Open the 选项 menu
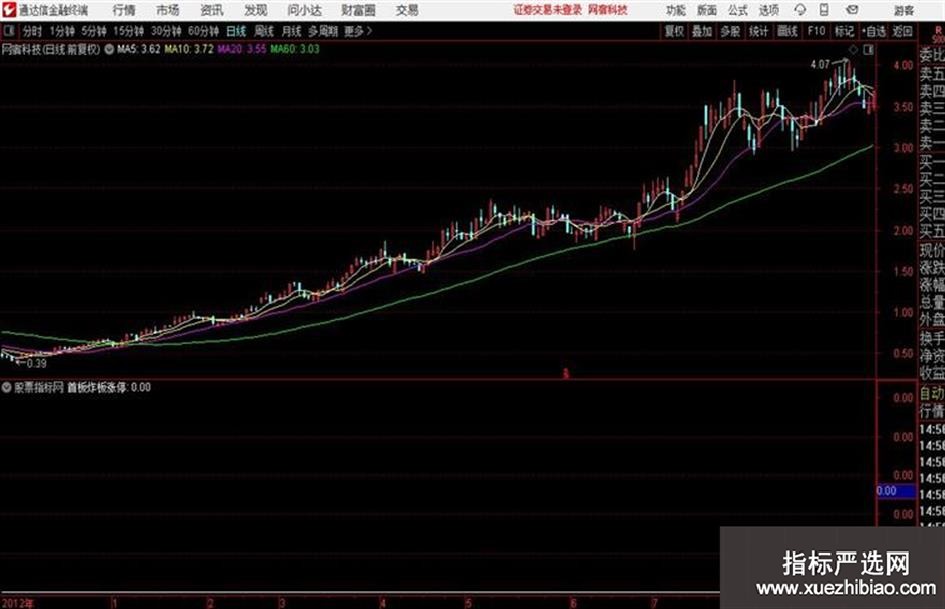This screenshot has height=609, width=945. tap(768, 10)
